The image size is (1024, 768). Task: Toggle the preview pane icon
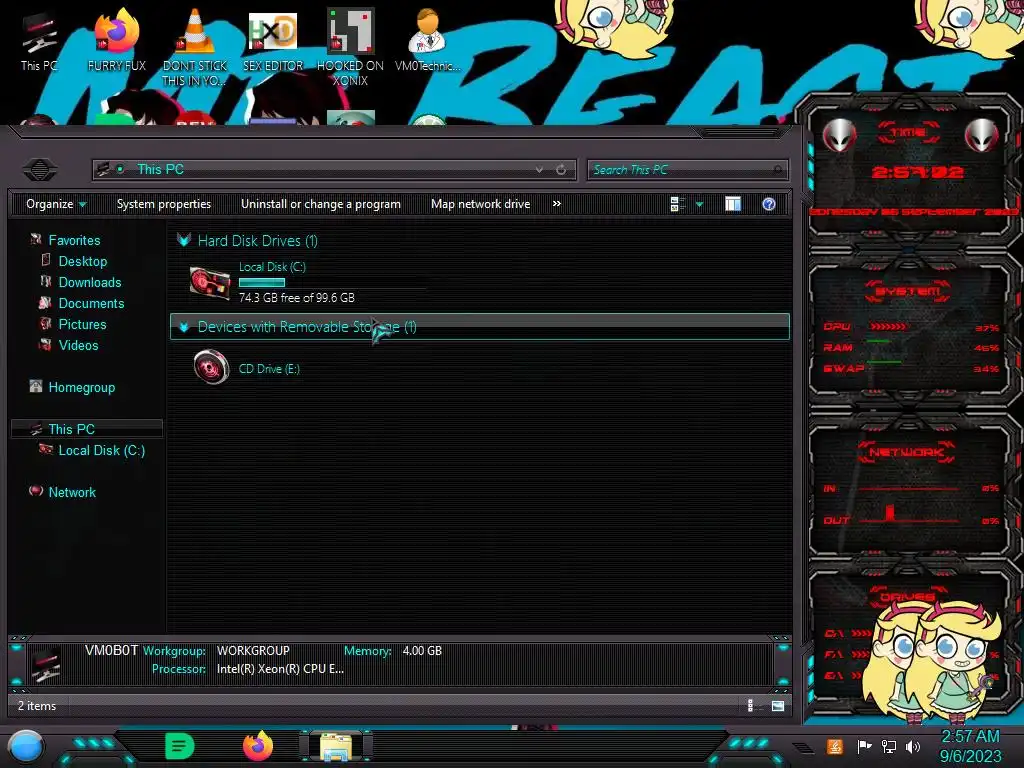(x=733, y=204)
